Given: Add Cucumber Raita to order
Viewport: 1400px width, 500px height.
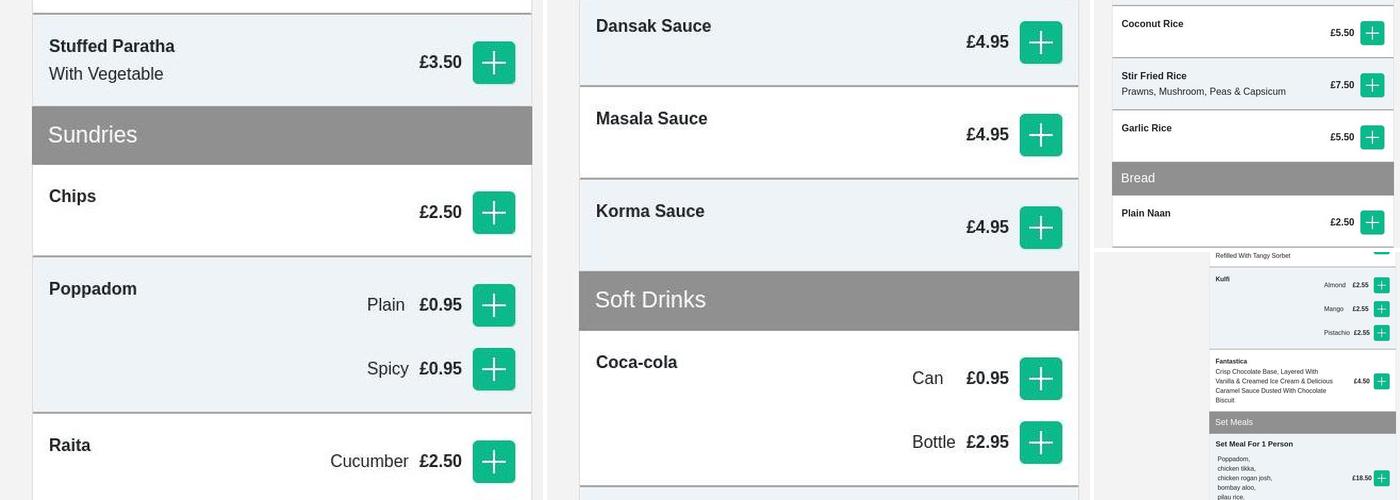Looking at the screenshot, I should click(493, 461).
